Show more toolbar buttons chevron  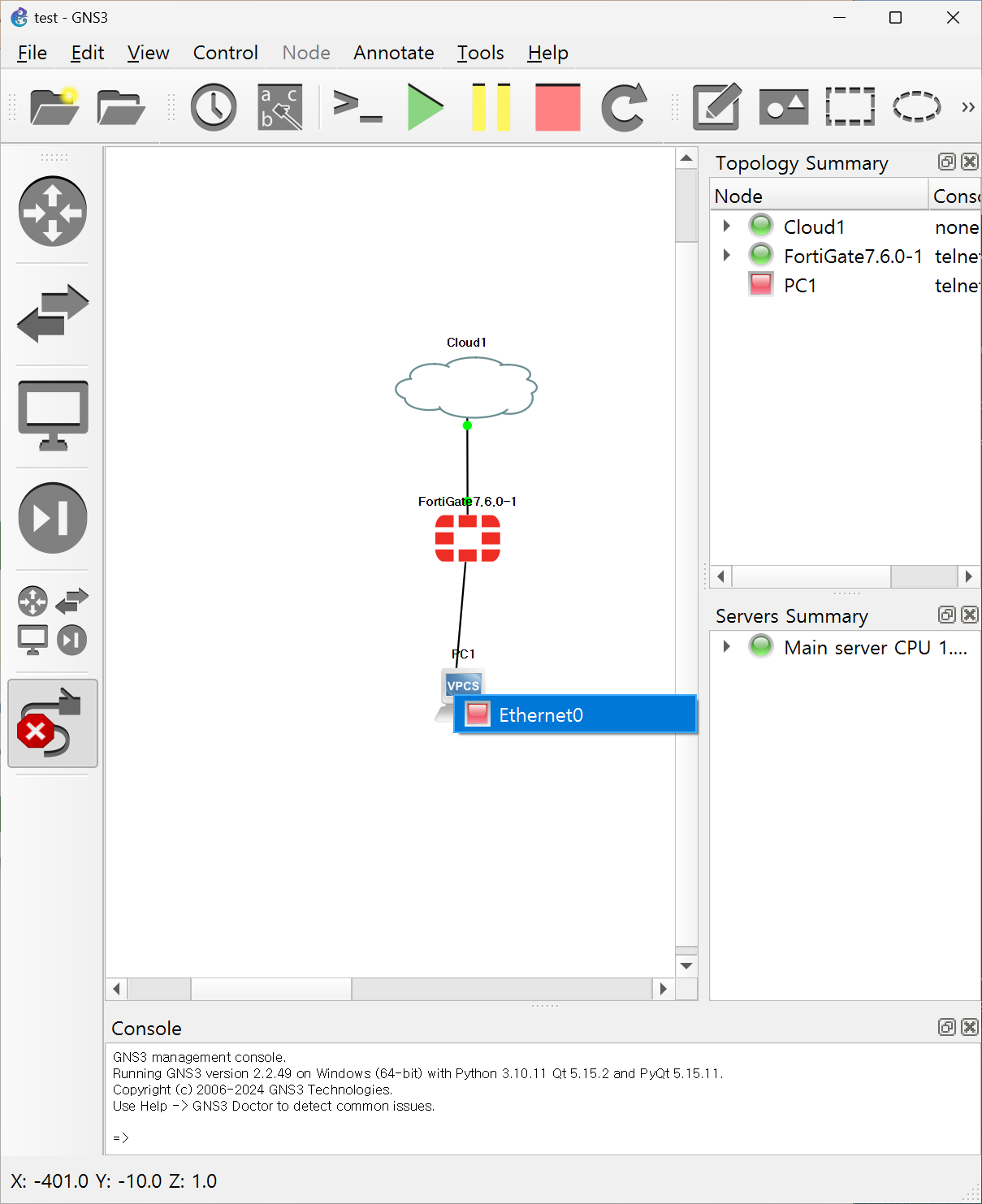[x=967, y=106]
